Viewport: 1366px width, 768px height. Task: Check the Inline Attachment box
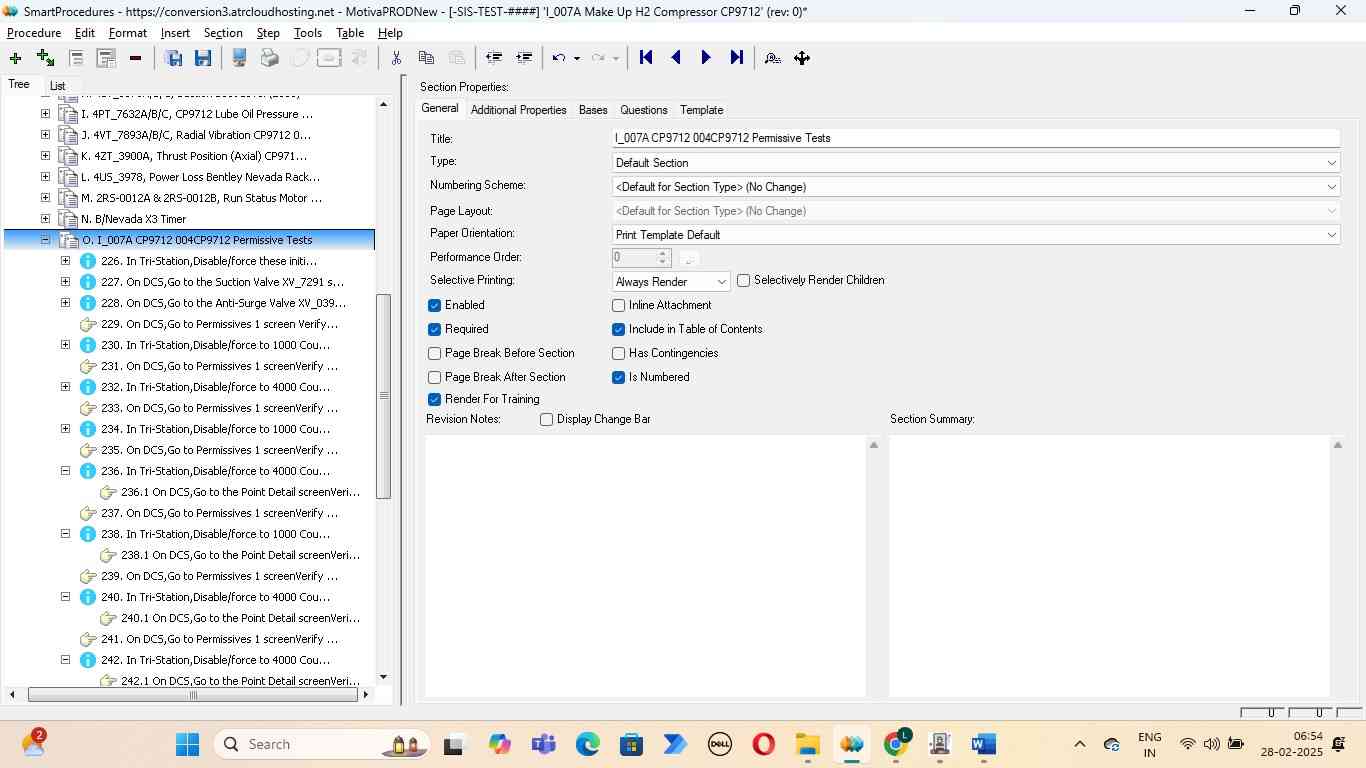click(x=618, y=305)
